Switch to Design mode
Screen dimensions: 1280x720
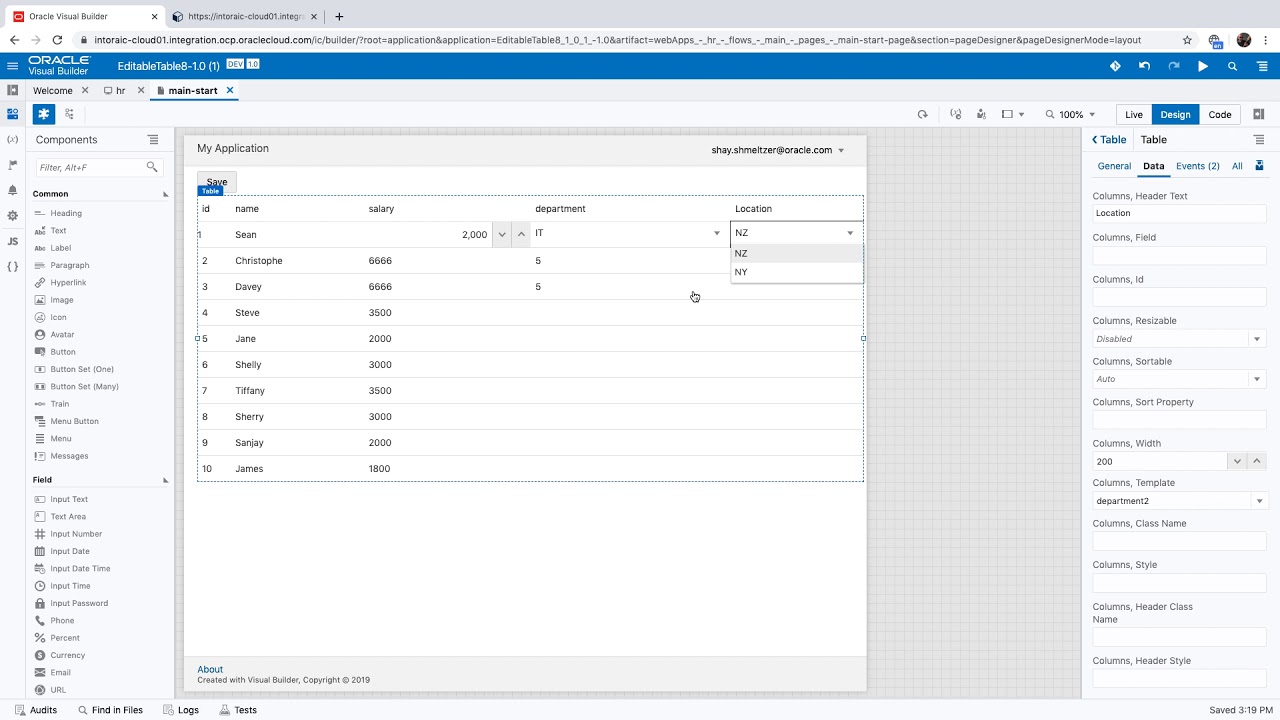[1175, 114]
